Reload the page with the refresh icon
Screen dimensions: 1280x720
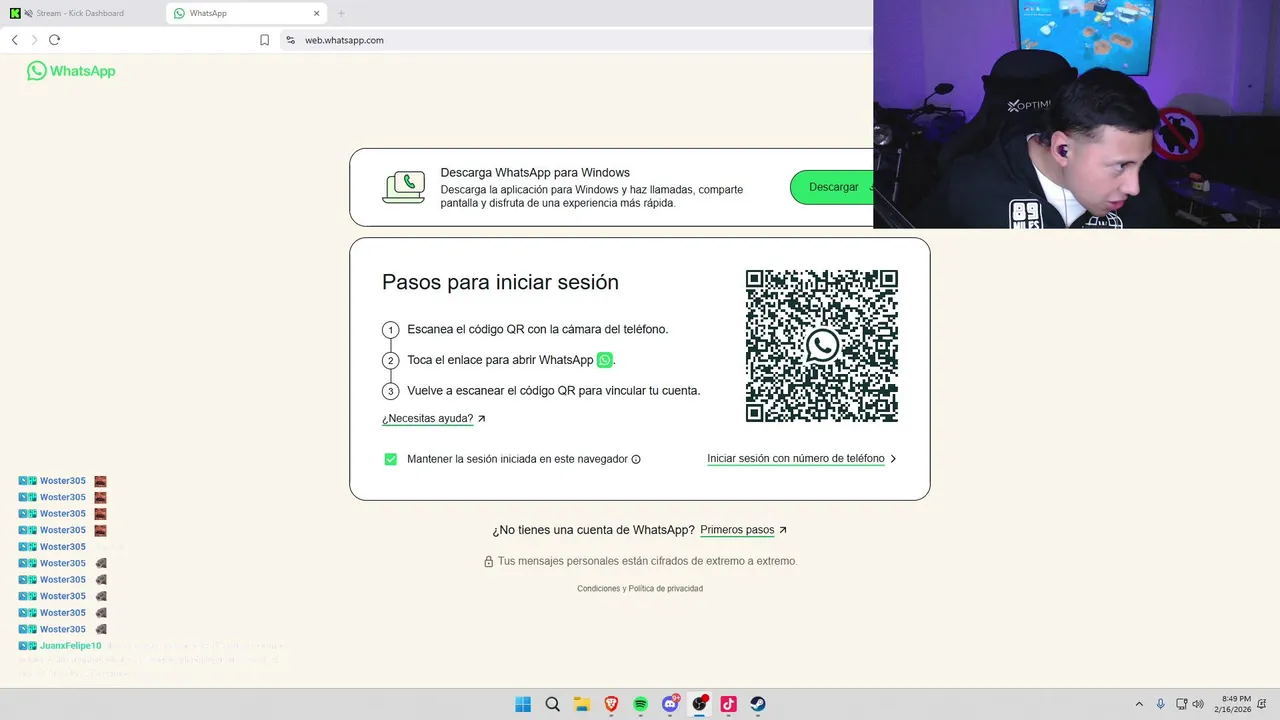point(54,40)
